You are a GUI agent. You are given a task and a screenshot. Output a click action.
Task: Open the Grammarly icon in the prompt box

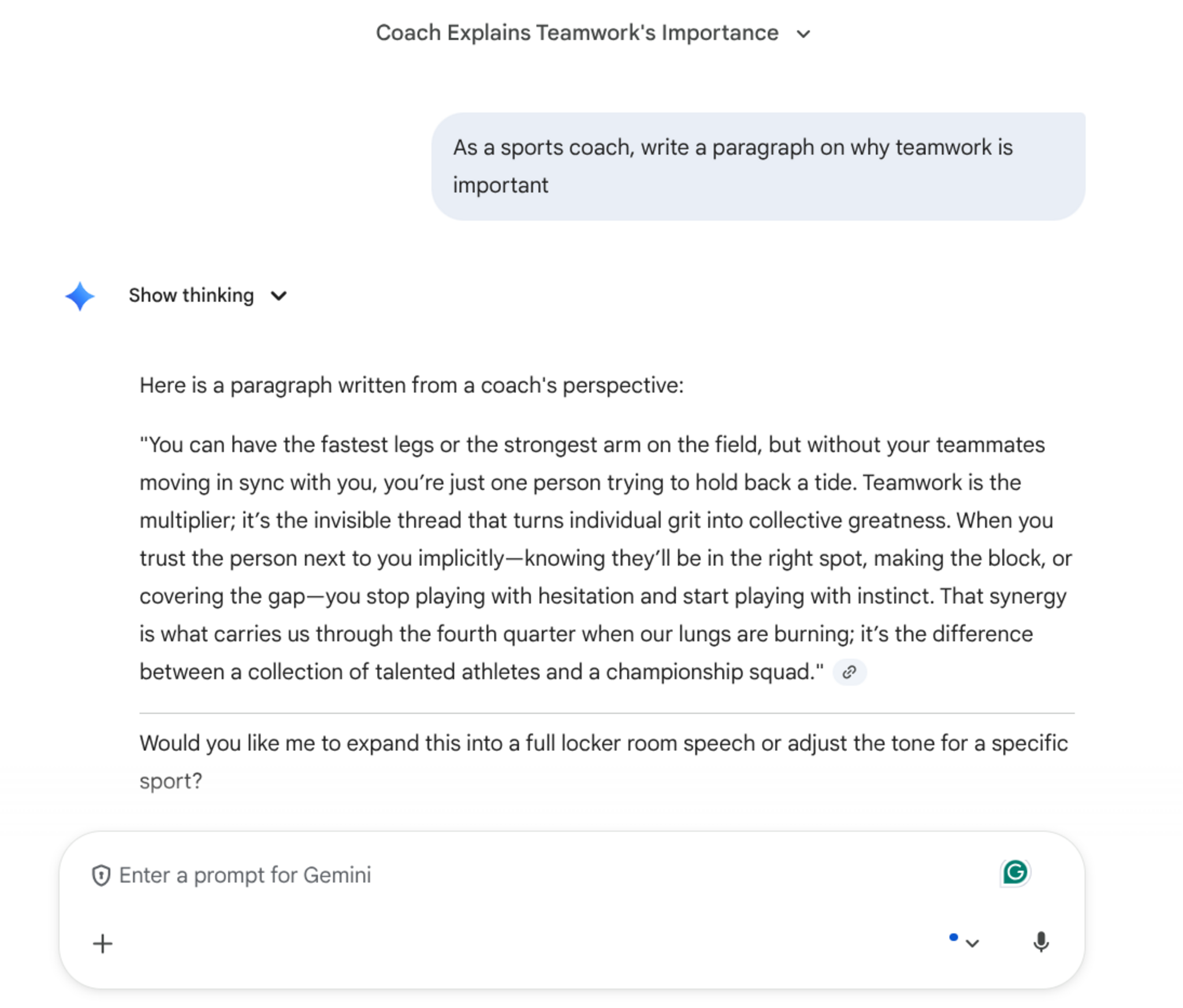tap(1015, 872)
